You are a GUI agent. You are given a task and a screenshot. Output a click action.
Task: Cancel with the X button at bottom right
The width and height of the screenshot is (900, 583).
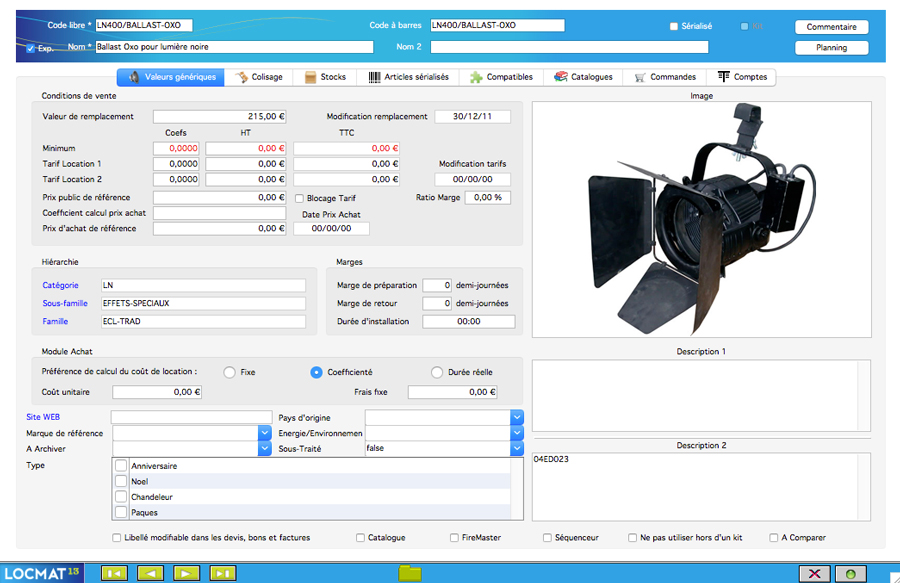click(814, 574)
